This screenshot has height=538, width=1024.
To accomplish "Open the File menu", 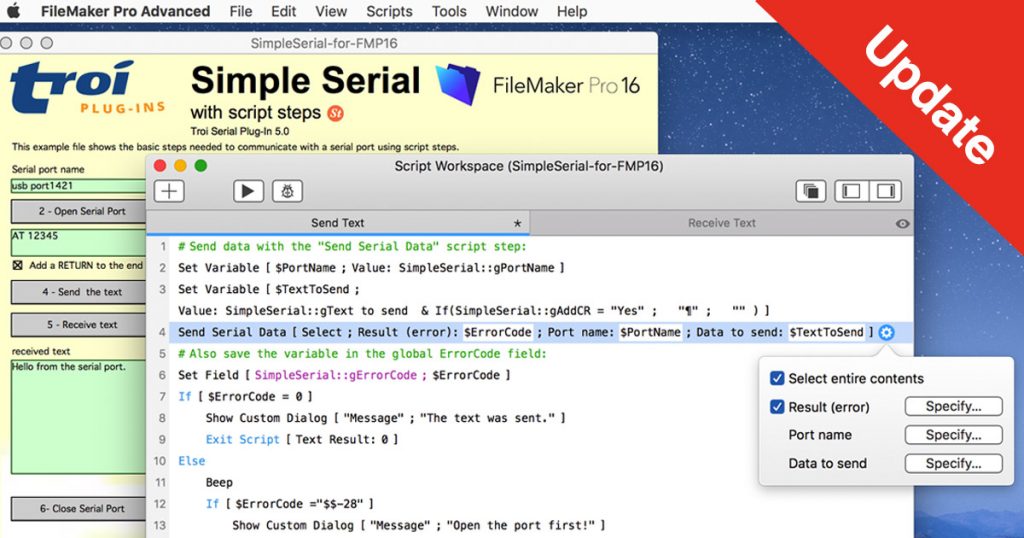I will pyautogui.click(x=241, y=11).
